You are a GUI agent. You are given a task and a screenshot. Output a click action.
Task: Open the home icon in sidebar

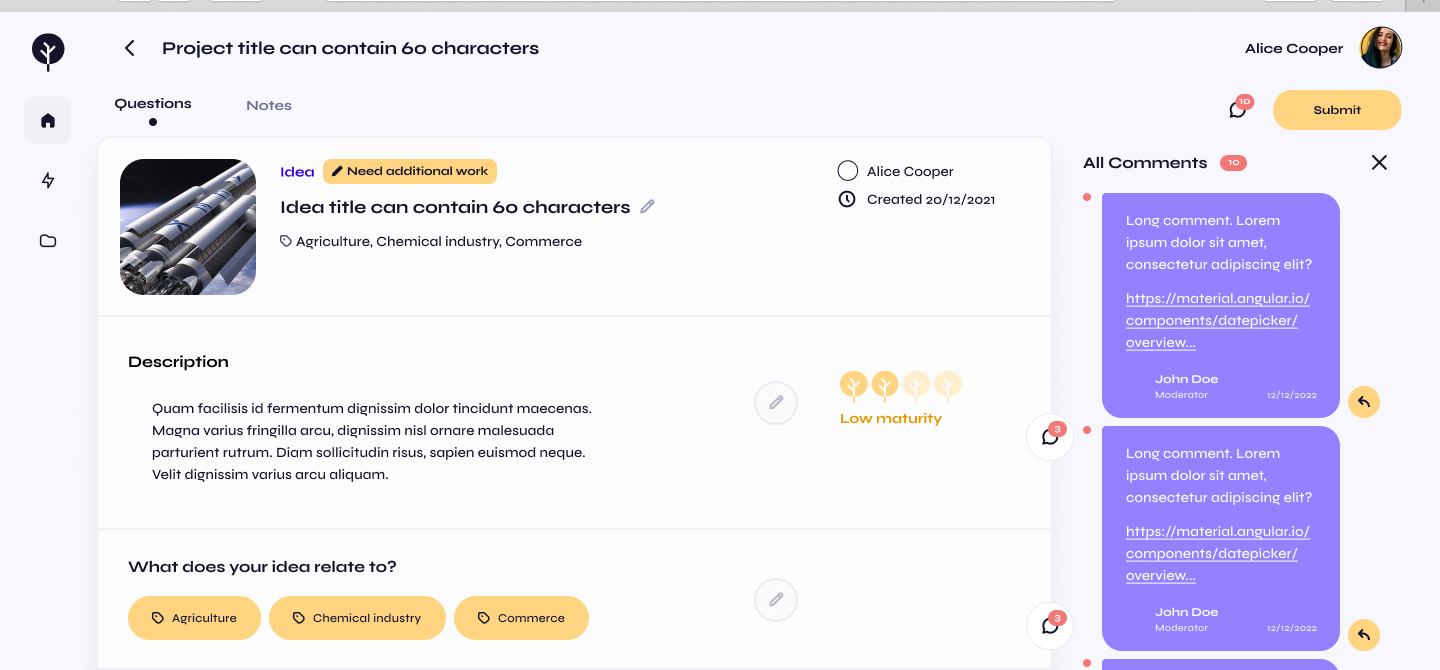click(48, 121)
